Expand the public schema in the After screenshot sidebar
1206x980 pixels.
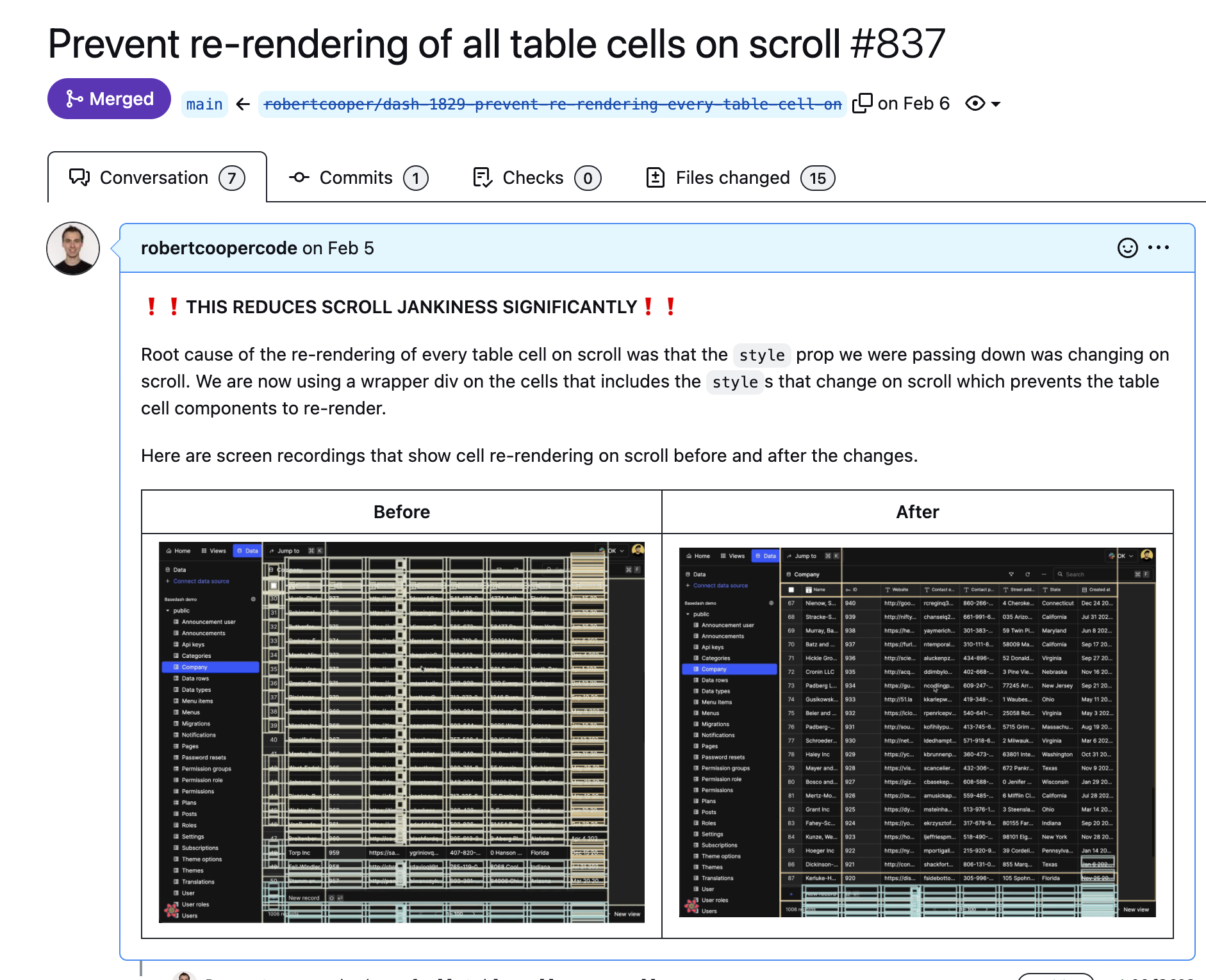[x=688, y=614]
